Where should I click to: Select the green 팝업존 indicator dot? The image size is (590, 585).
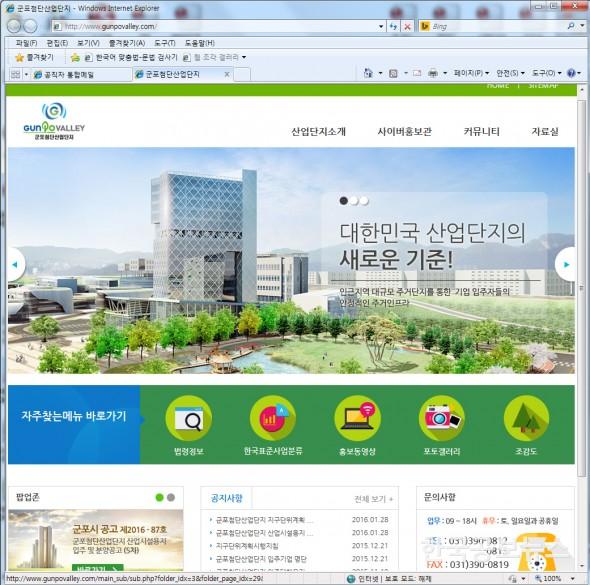(x=160, y=497)
